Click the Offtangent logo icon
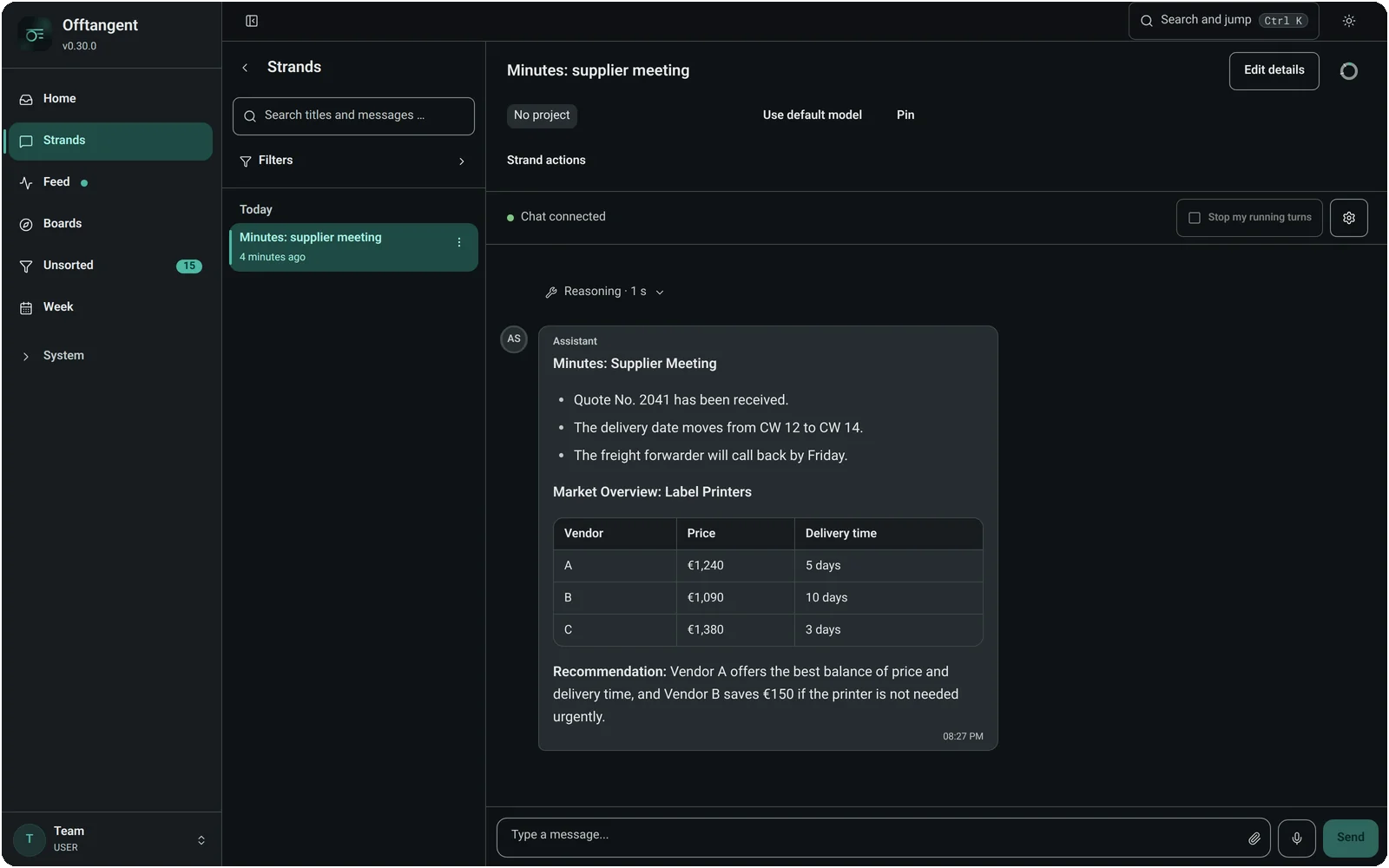Image resolution: width=1389 pixels, height=868 pixels. (35, 35)
